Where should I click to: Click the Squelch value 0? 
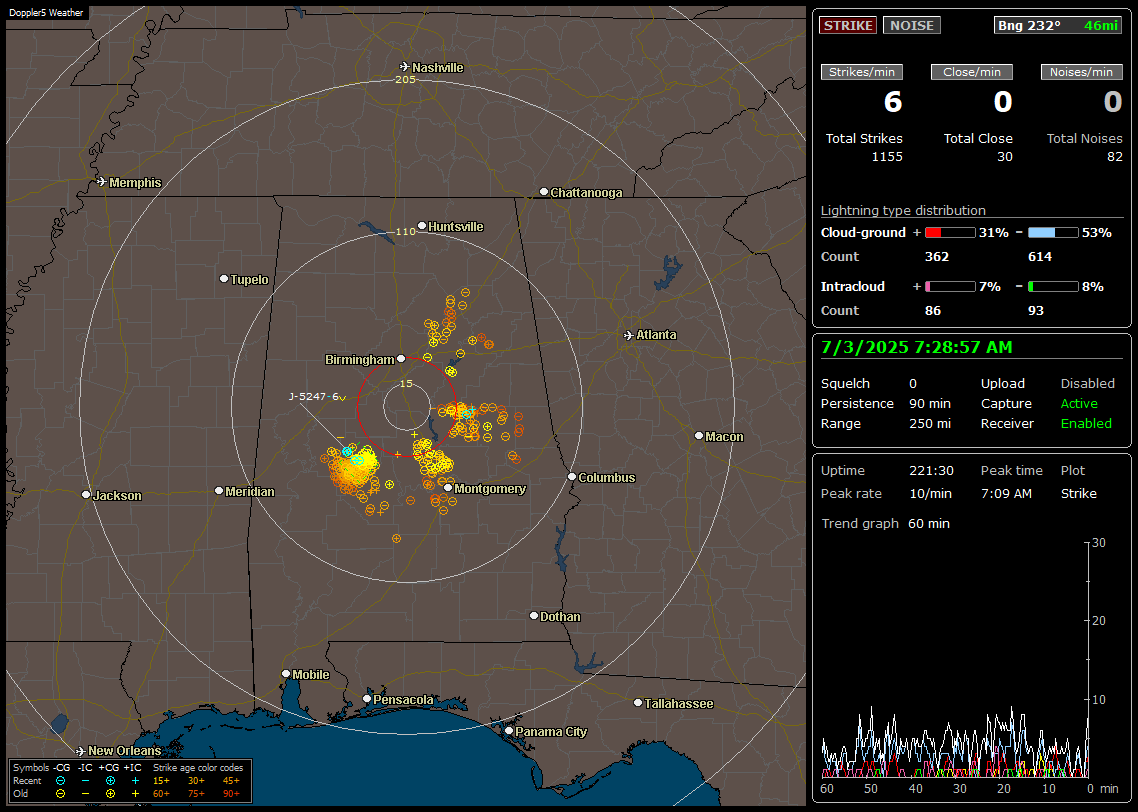tap(913, 384)
